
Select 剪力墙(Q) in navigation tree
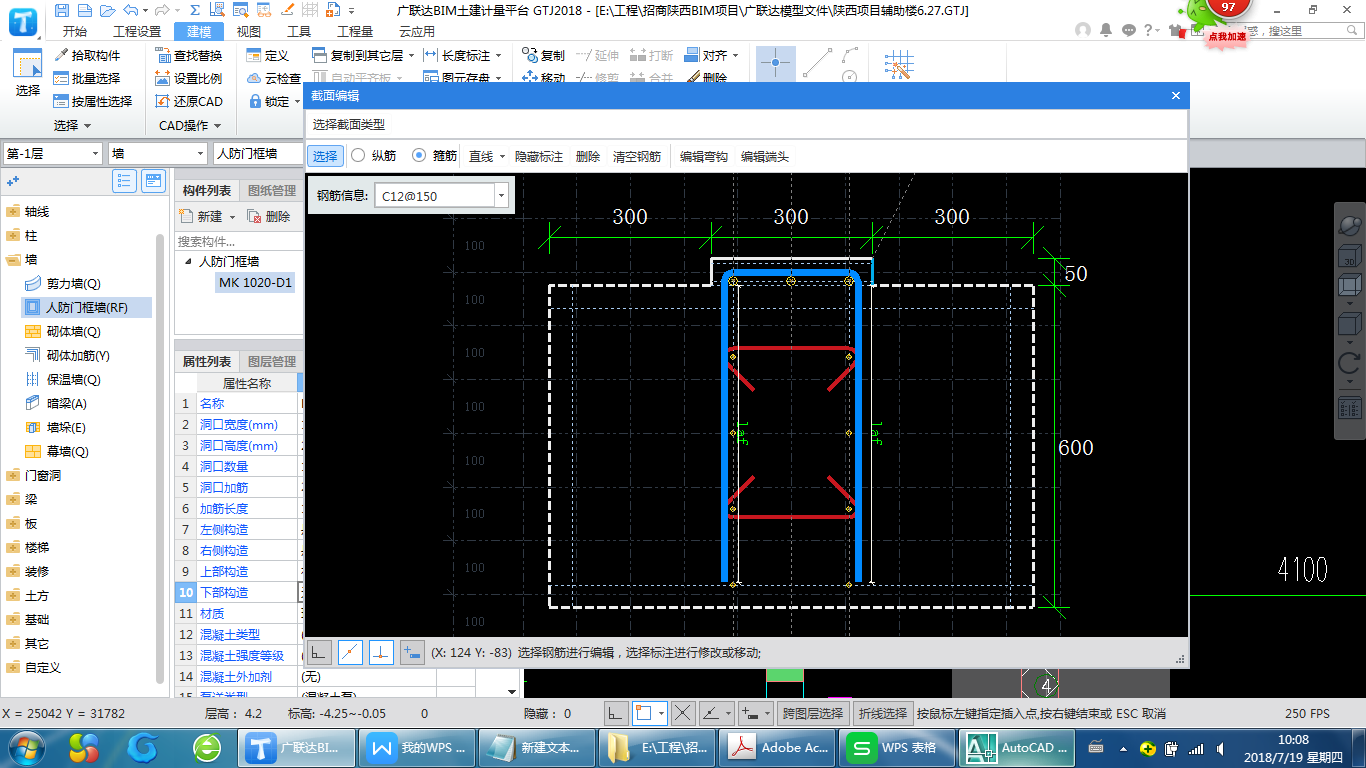[74, 284]
